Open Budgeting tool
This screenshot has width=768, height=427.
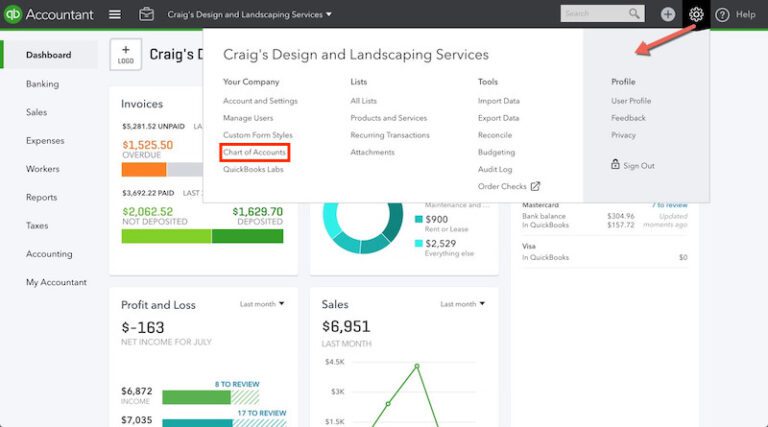click(x=496, y=152)
